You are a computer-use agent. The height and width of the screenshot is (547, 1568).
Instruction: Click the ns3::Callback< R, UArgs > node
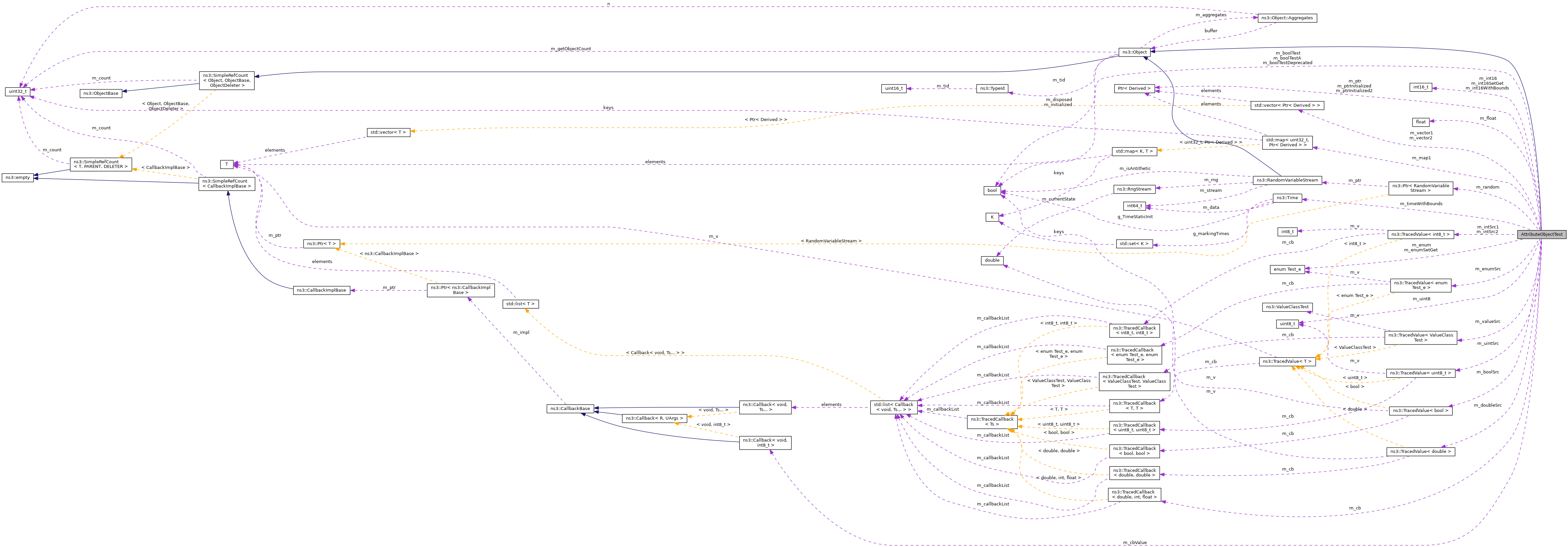pyautogui.click(x=654, y=418)
